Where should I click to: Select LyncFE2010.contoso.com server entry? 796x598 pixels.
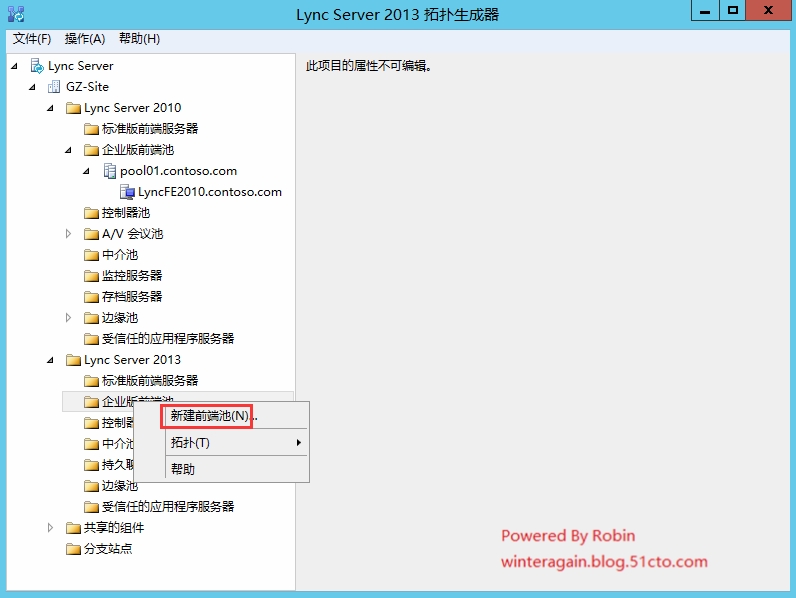210,192
